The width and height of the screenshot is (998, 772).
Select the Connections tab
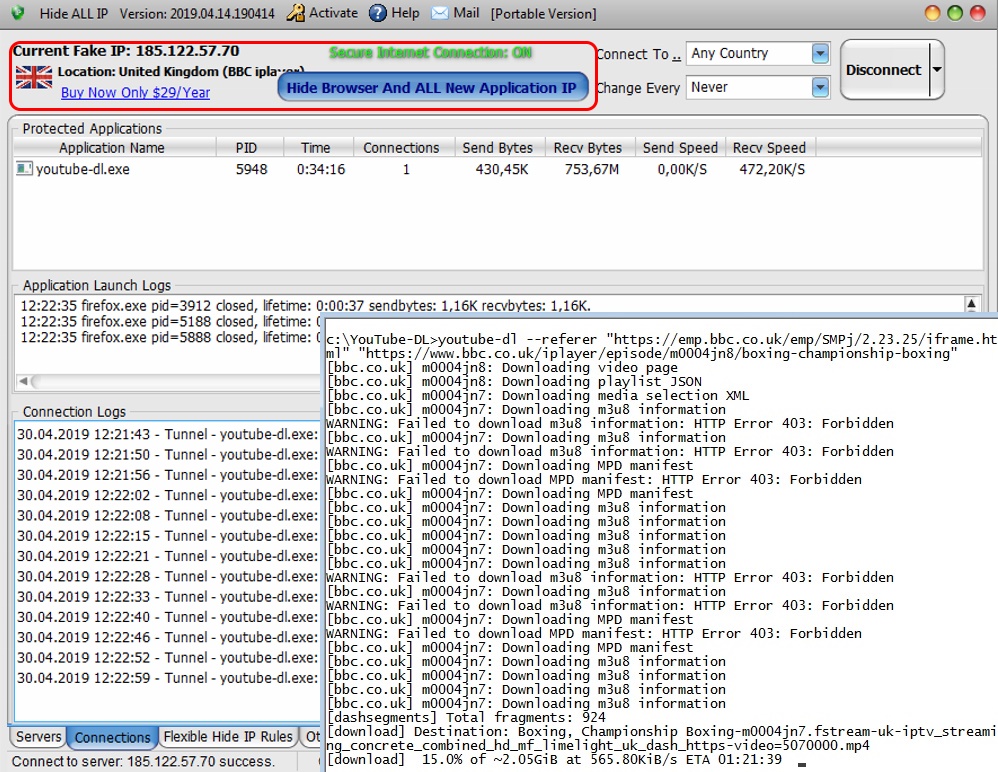[112, 738]
